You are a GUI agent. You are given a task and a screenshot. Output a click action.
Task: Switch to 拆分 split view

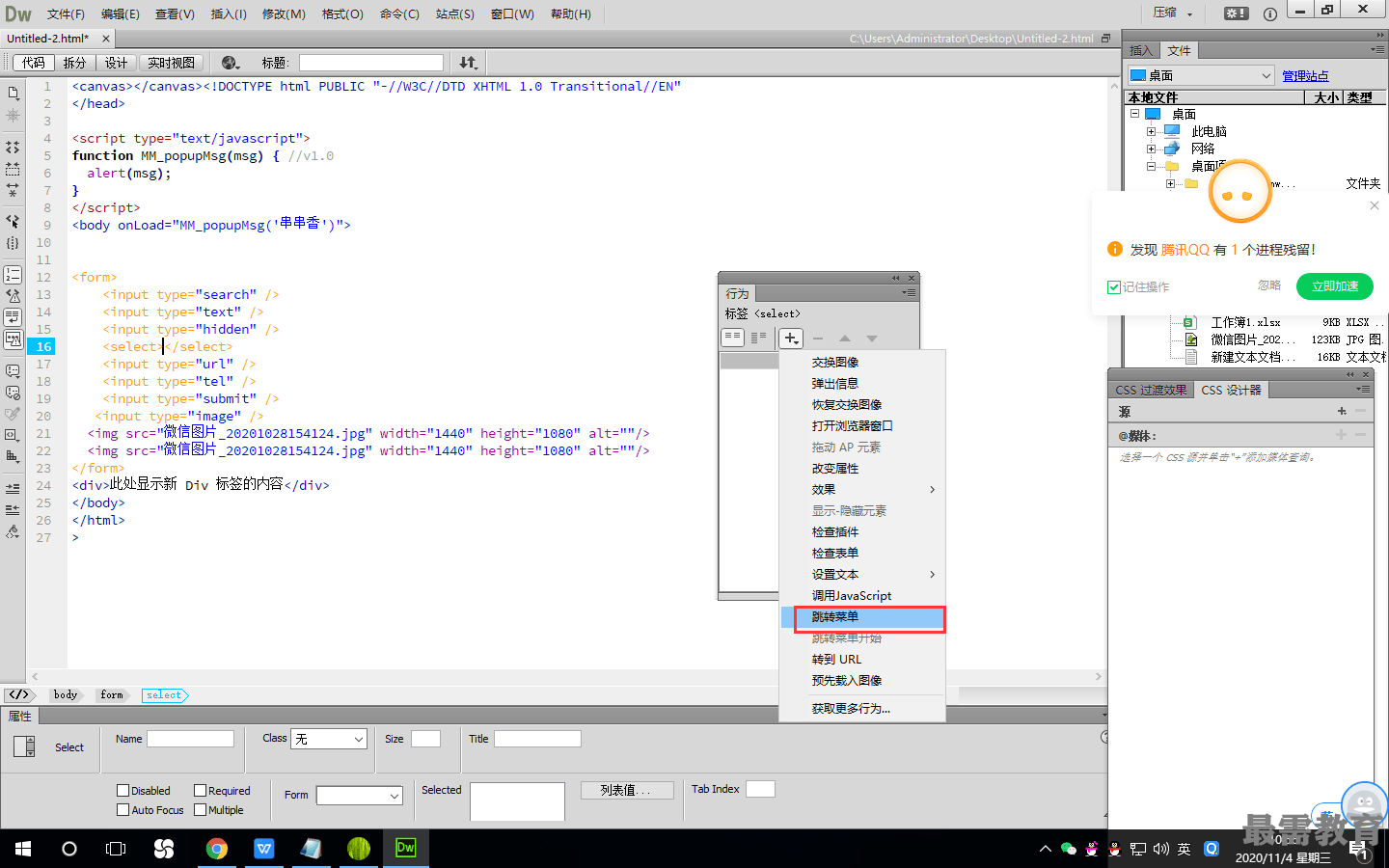click(x=74, y=63)
